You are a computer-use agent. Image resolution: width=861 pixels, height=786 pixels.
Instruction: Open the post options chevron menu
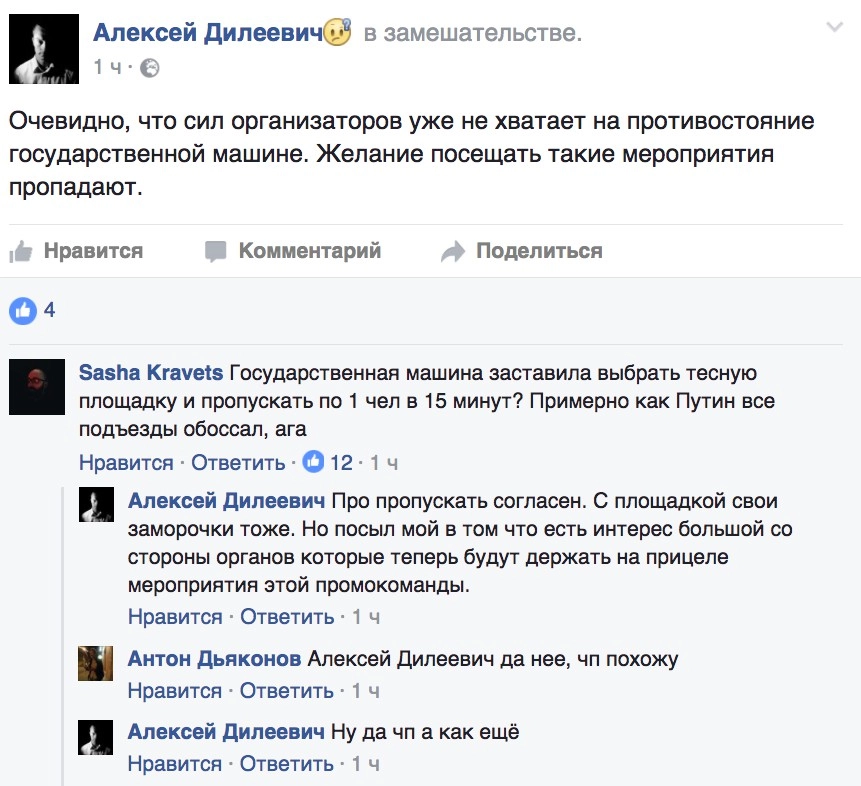(x=834, y=28)
